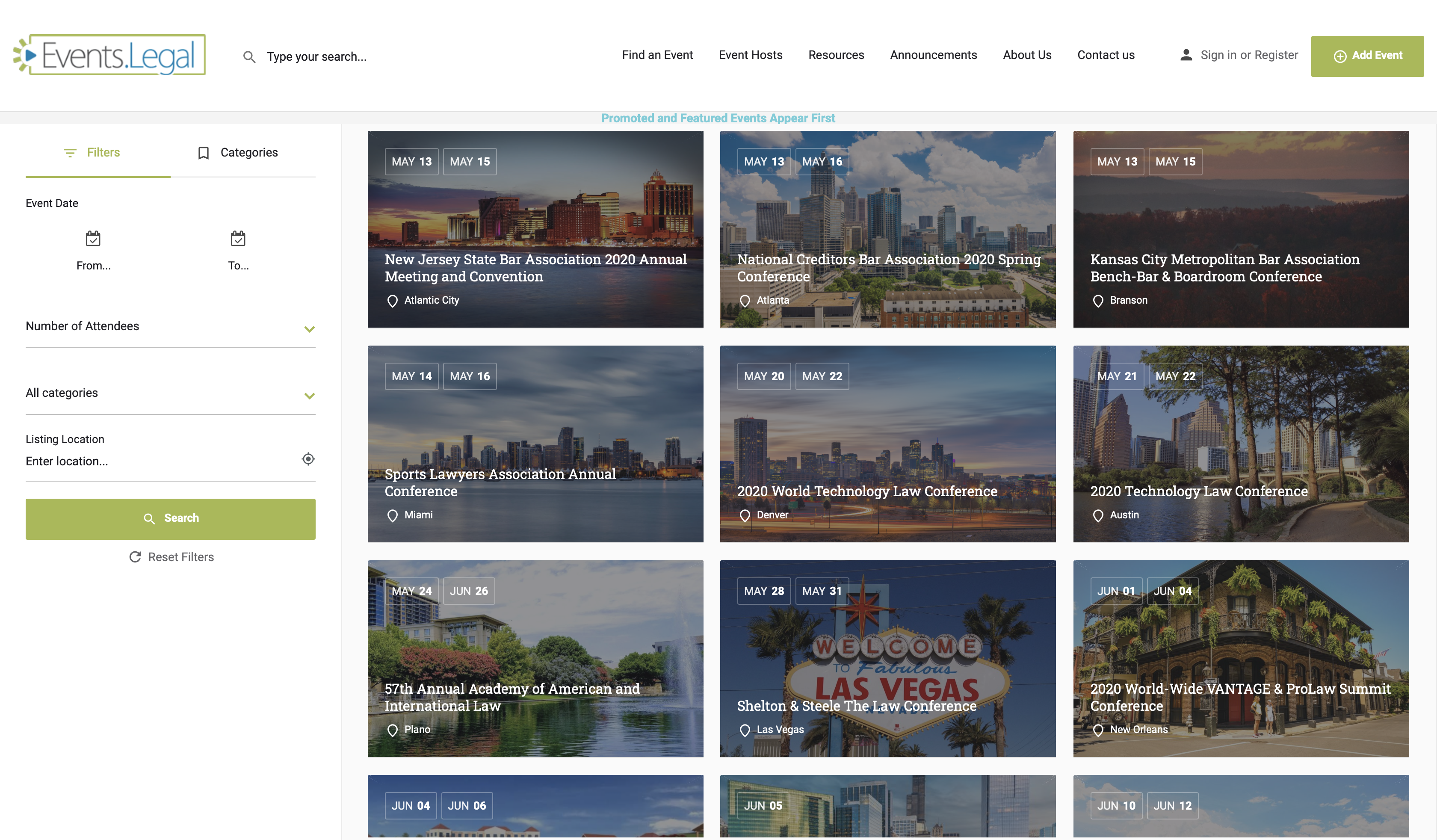
Task: Open VANTAGE & ProLaw Summit card
Action: tap(1241, 658)
